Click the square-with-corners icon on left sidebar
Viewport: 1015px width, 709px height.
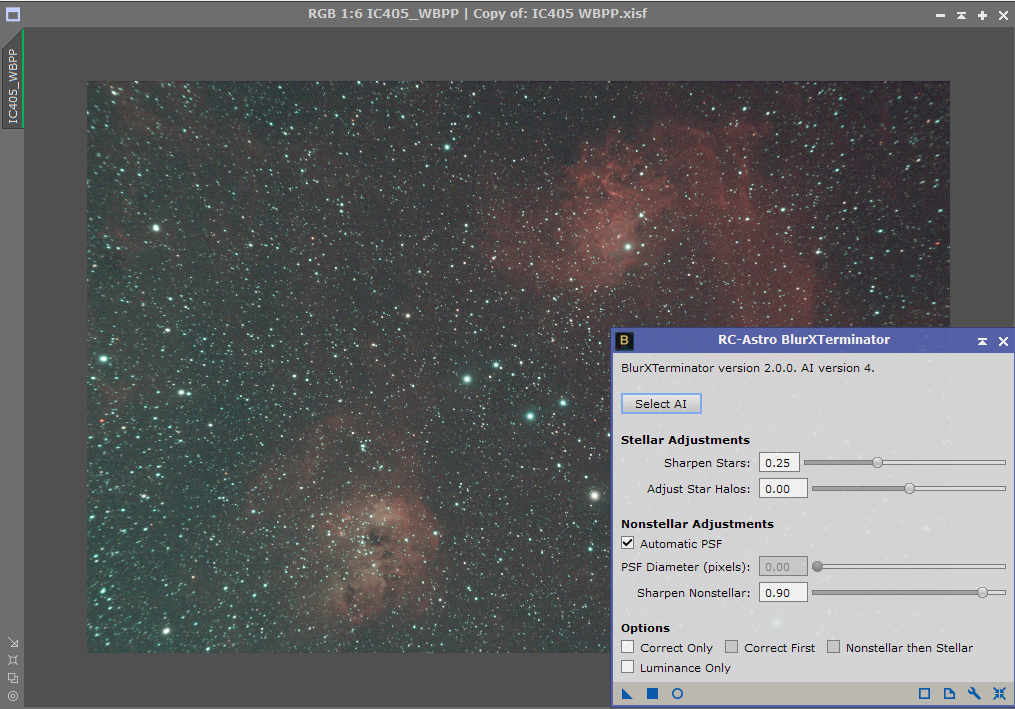(13, 660)
